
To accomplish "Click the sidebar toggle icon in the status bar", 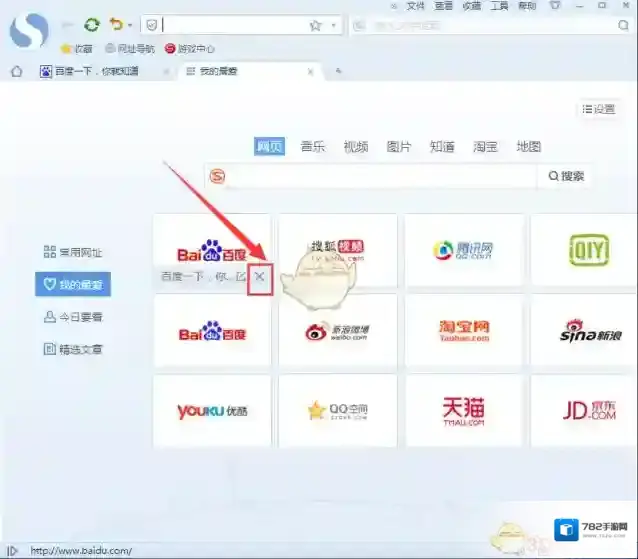I will [x=12, y=551].
